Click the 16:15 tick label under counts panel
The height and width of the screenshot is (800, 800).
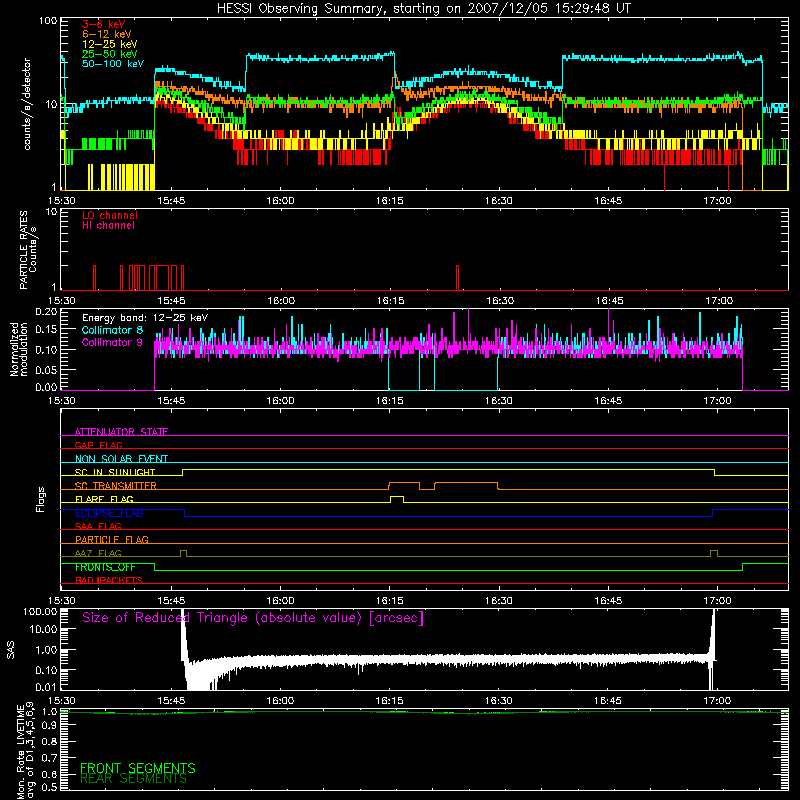coord(389,201)
